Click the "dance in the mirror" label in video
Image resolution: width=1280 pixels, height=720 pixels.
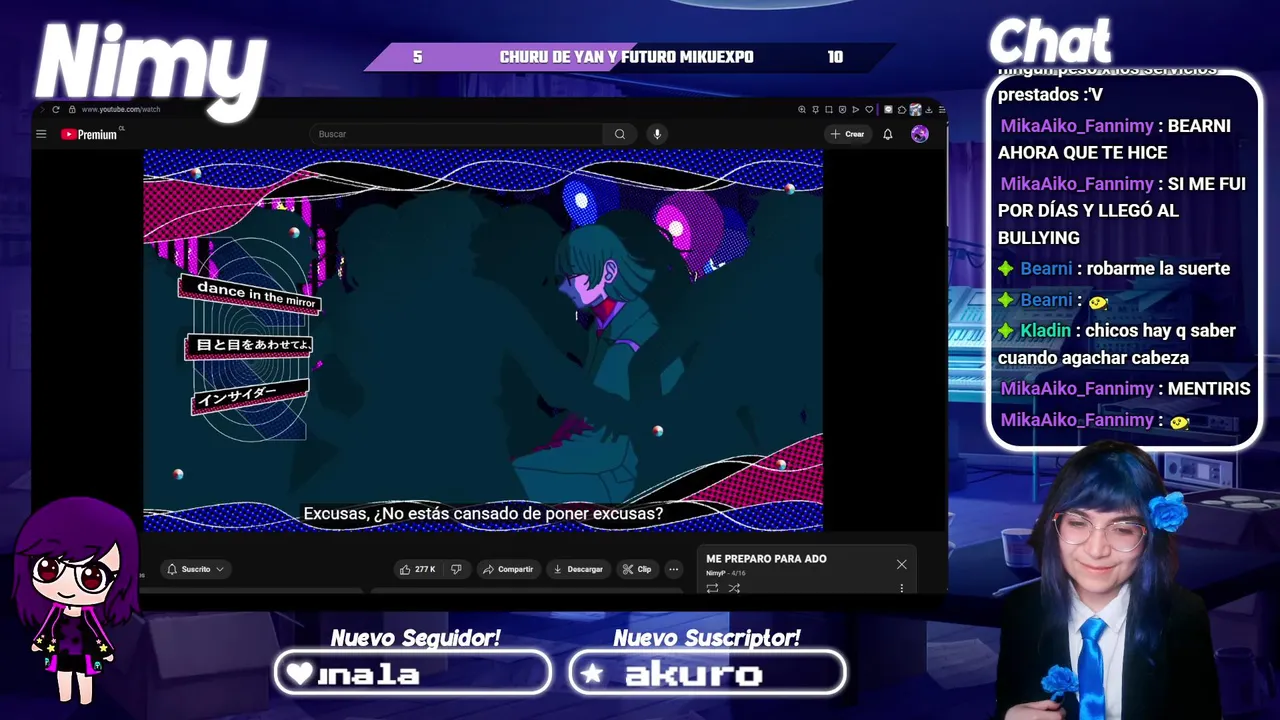coord(250,294)
